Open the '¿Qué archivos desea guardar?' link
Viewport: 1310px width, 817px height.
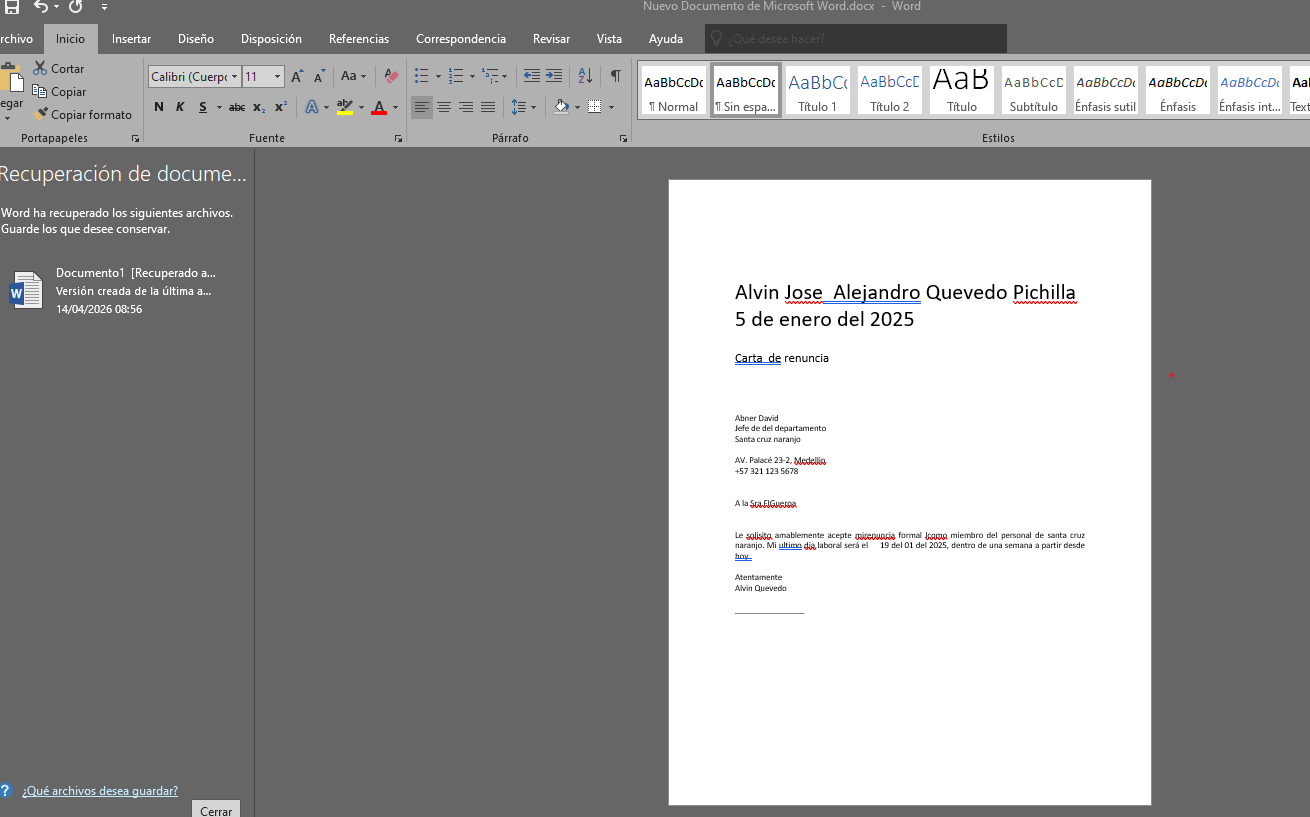(100, 790)
